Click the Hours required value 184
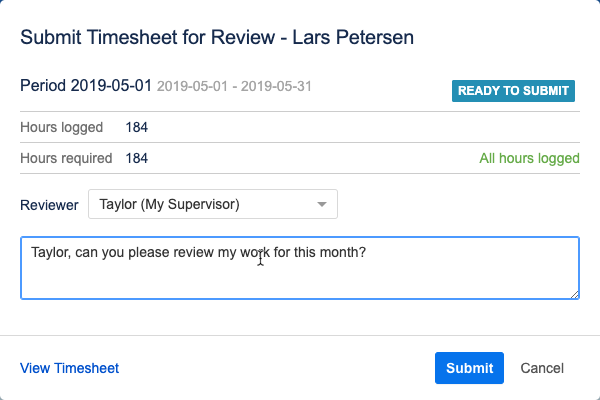600x400 pixels. [x=137, y=158]
